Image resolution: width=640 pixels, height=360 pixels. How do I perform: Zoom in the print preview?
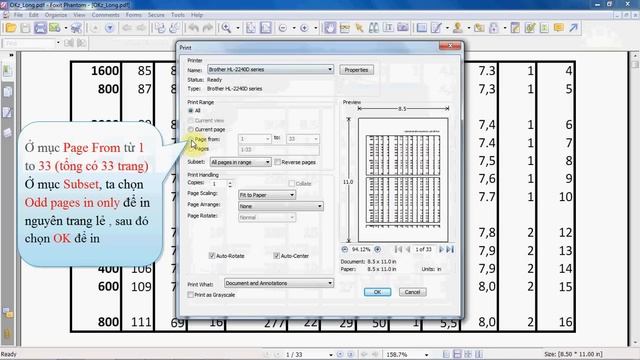378,249
